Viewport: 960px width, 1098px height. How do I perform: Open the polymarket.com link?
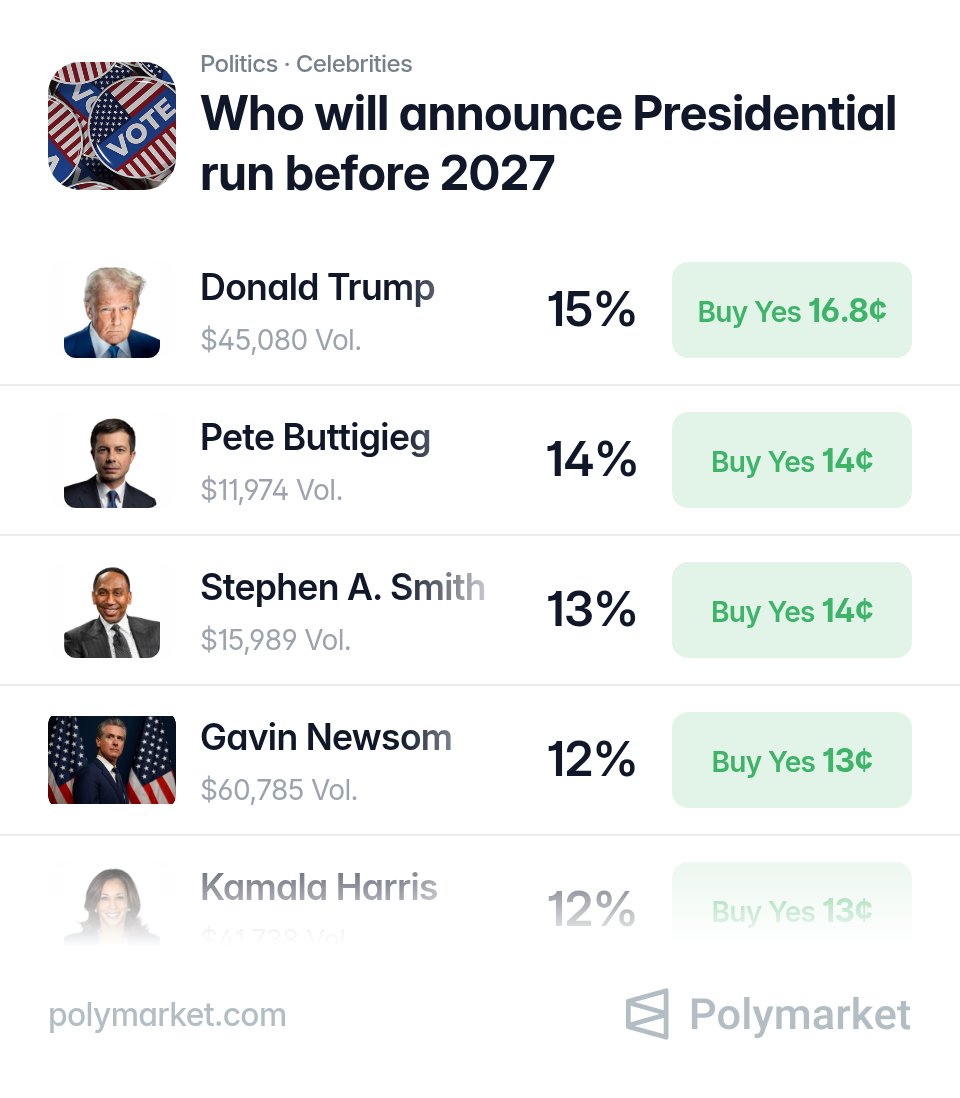point(167,1016)
